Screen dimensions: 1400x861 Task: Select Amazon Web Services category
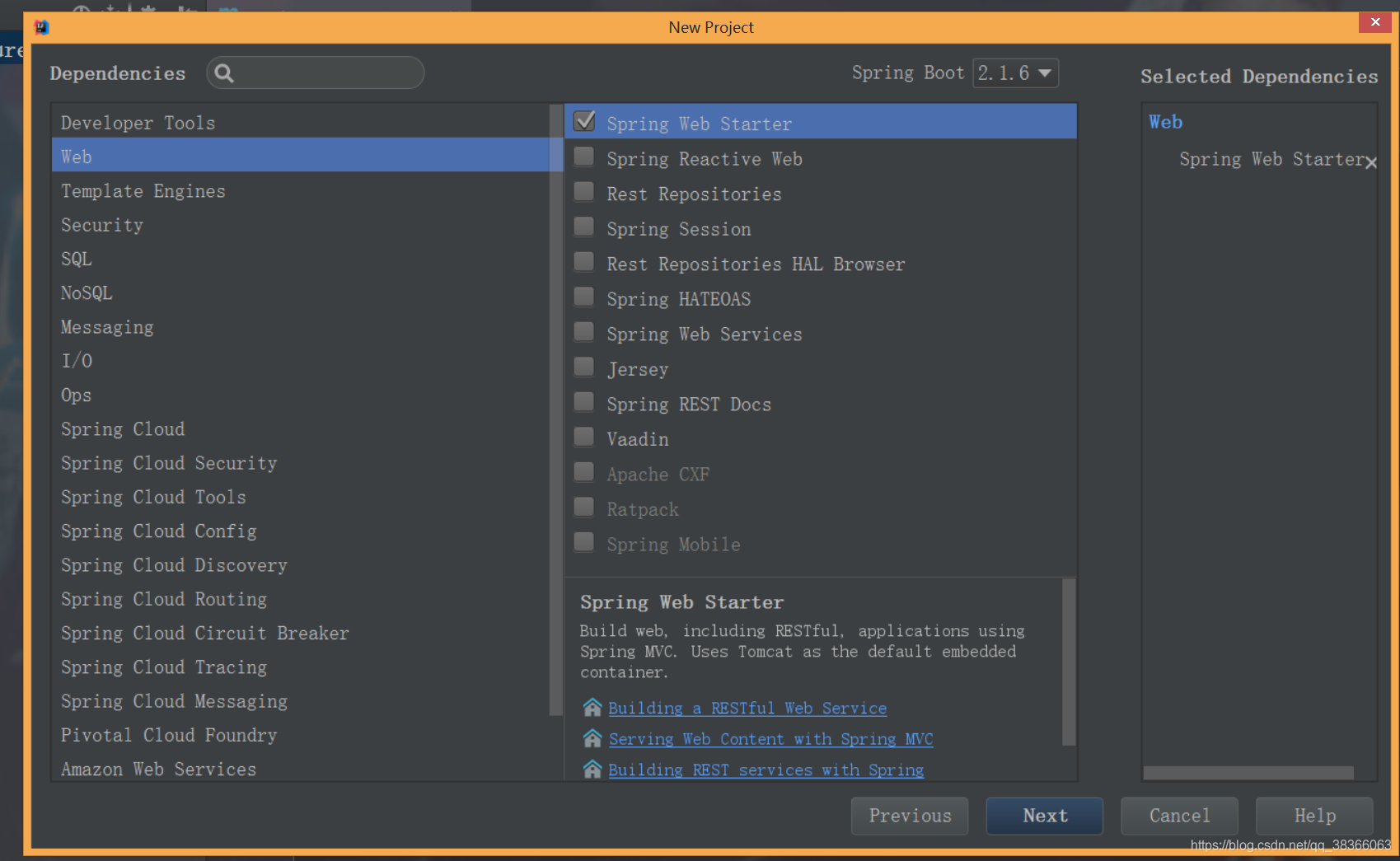coord(300,770)
